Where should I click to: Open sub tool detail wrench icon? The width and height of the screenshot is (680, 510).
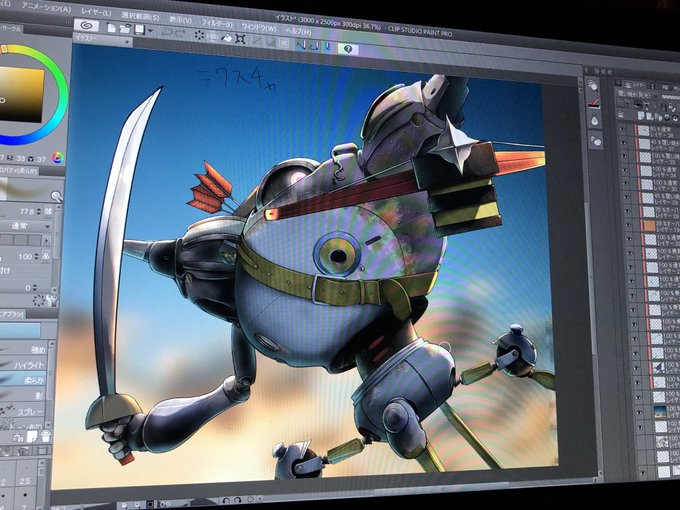[52, 300]
